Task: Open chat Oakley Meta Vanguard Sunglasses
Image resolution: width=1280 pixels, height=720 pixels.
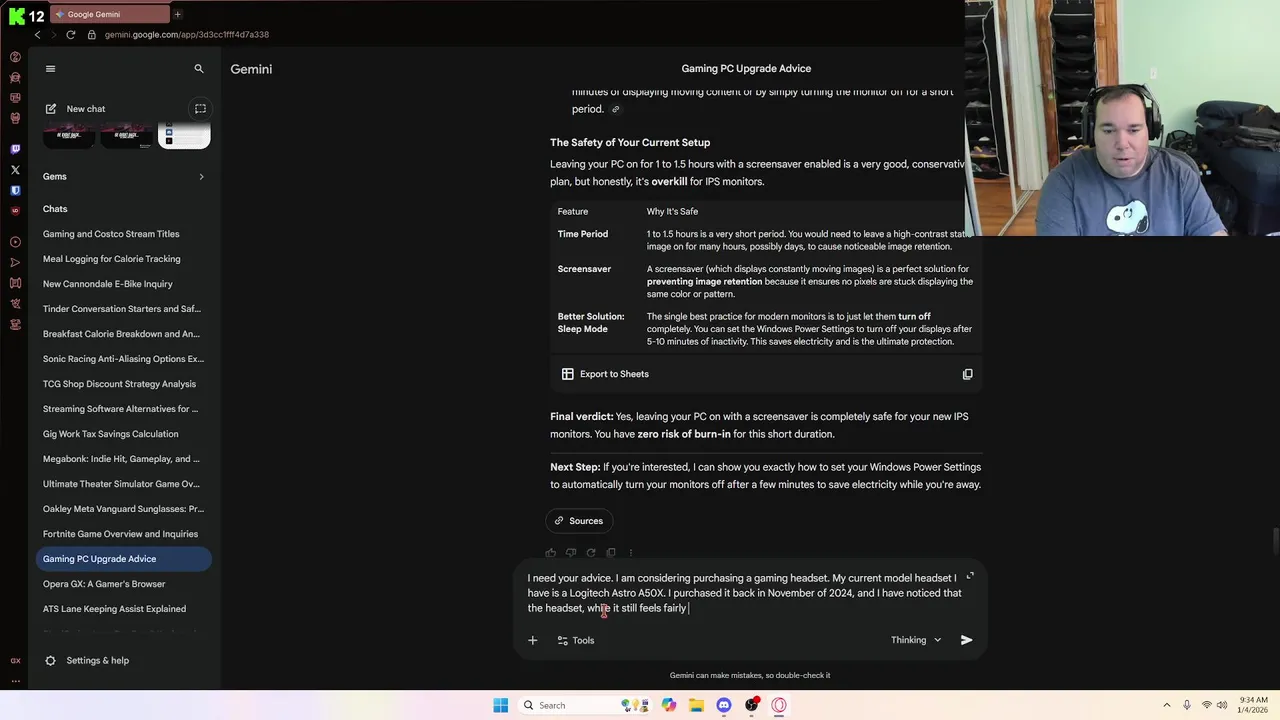Action: coord(123,509)
